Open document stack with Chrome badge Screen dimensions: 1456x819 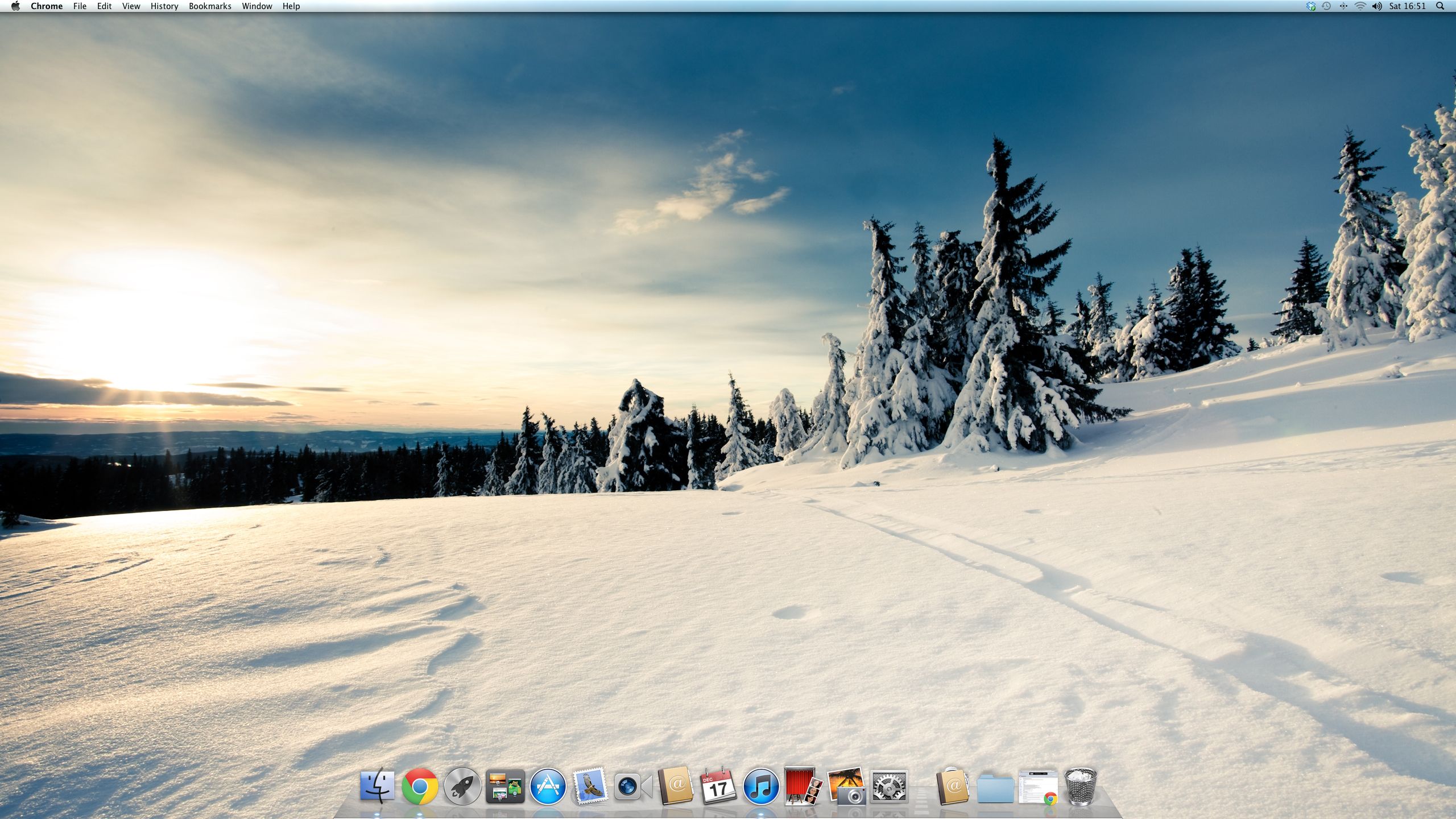coord(1038,788)
